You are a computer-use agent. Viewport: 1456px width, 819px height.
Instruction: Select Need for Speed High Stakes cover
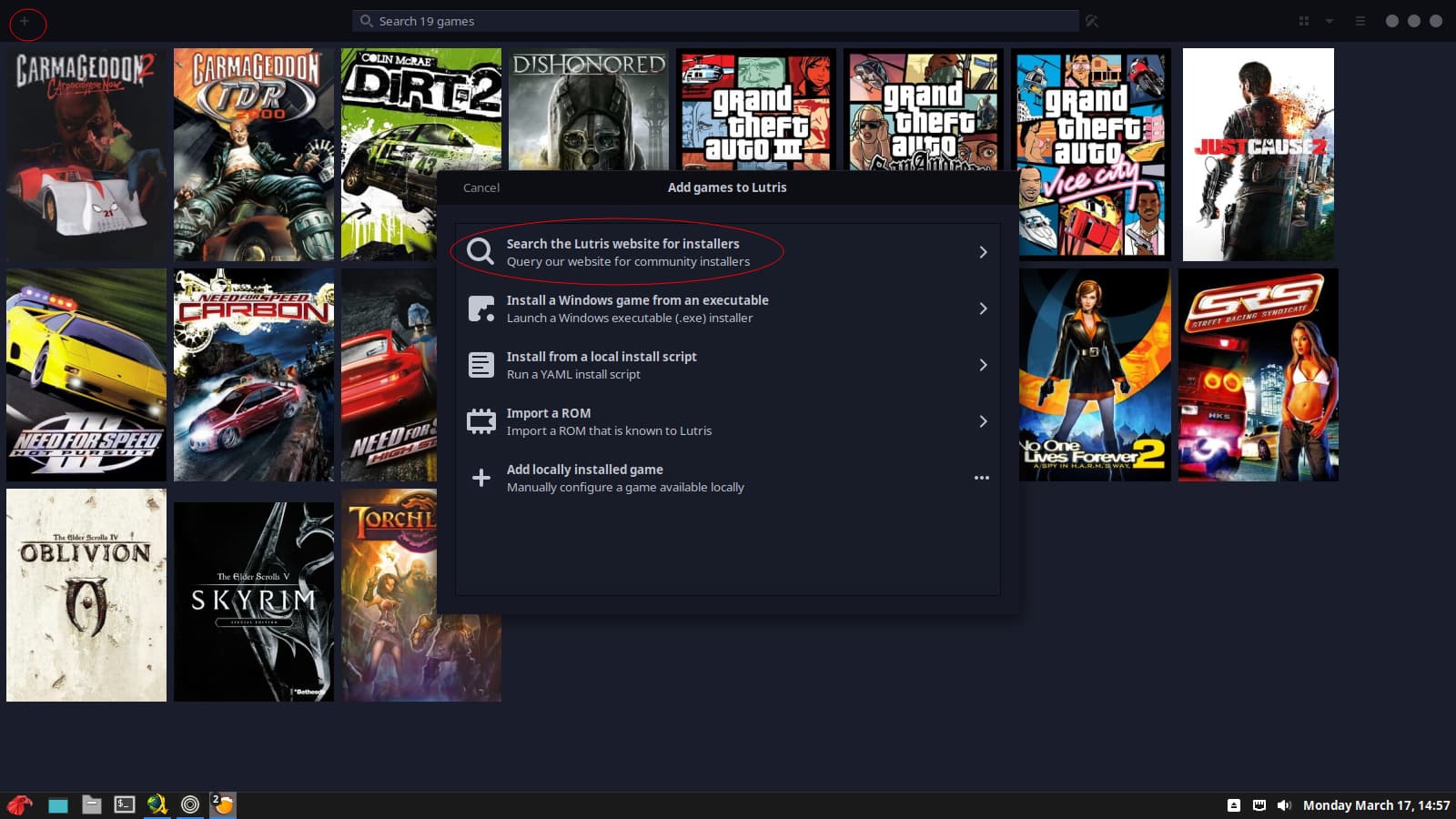(389, 375)
